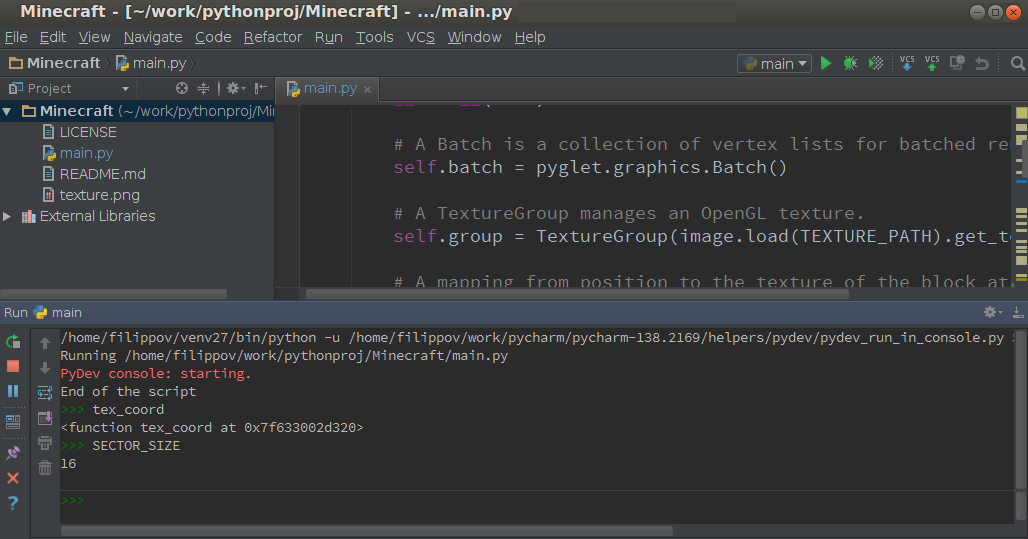Viewport: 1028px width, 539px height.
Task: Open the Window menu
Action: coord(474,37)
